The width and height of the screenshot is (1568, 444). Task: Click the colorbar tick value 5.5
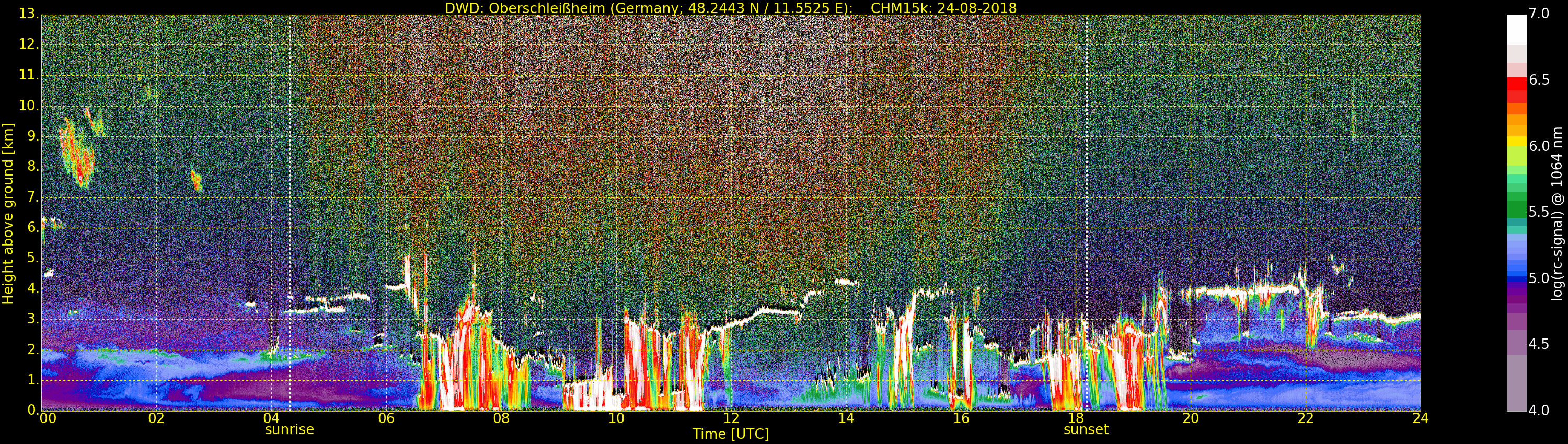click(x=1539, y=212)
